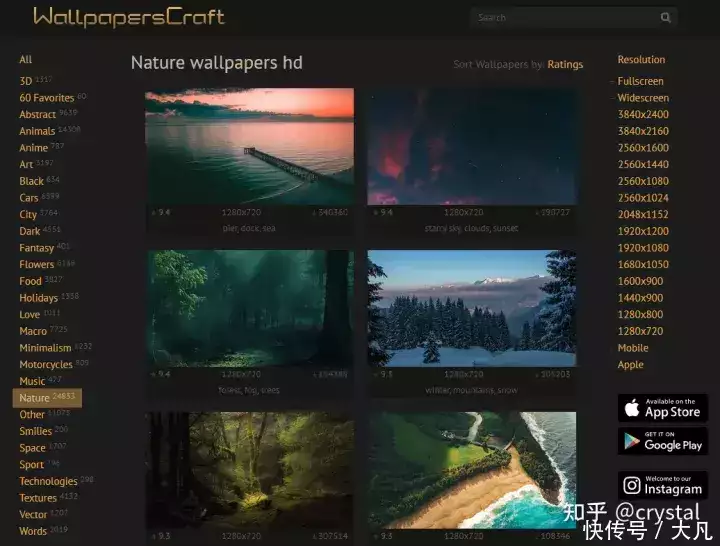Open the Sport category
Screen dimensions: 720x546
[x=31, y=465]
